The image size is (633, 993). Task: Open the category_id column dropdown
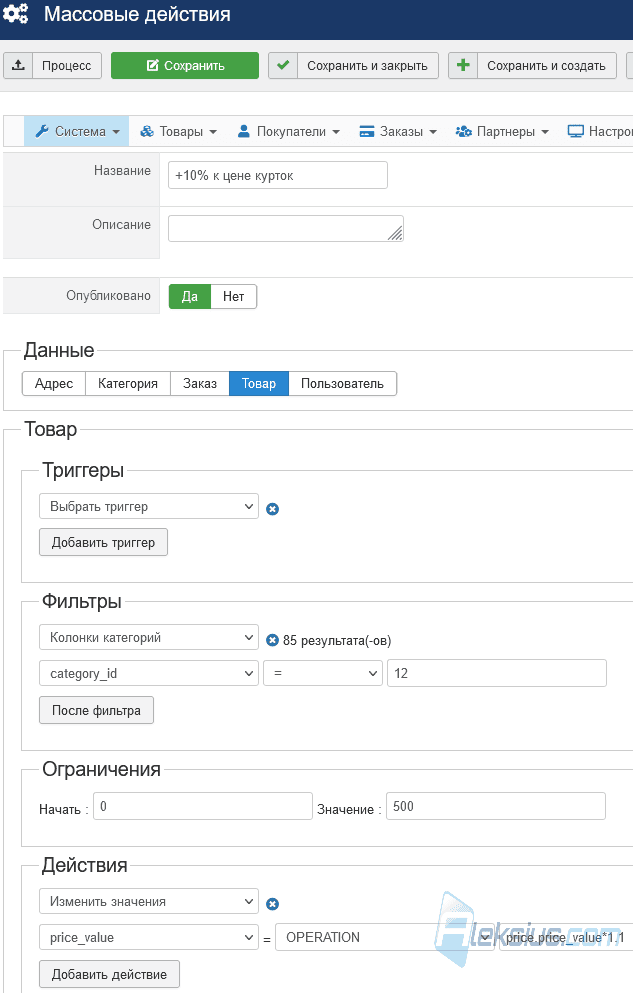tap(149, 673)
